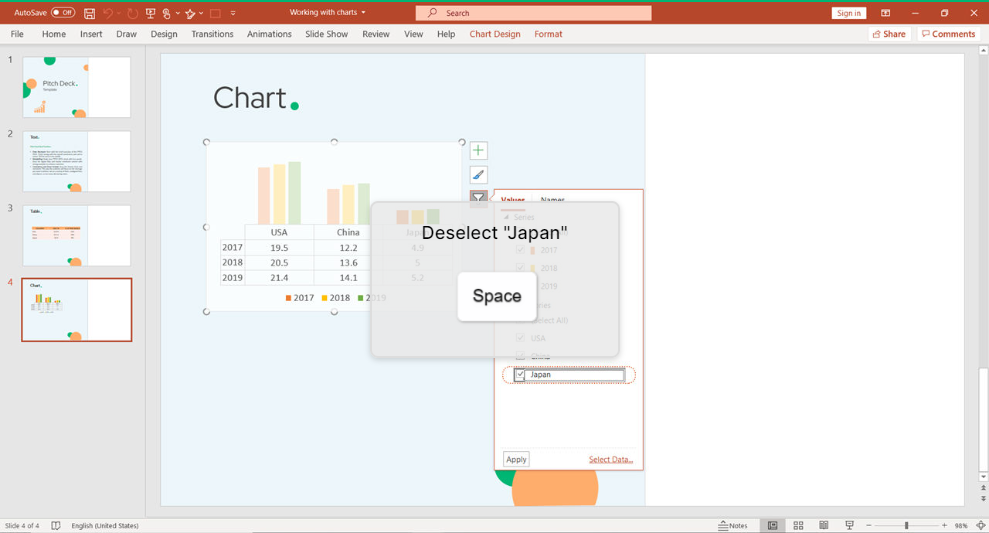
Task: Click the 'Chart' slide title text
Action: [x=256, y=98]
